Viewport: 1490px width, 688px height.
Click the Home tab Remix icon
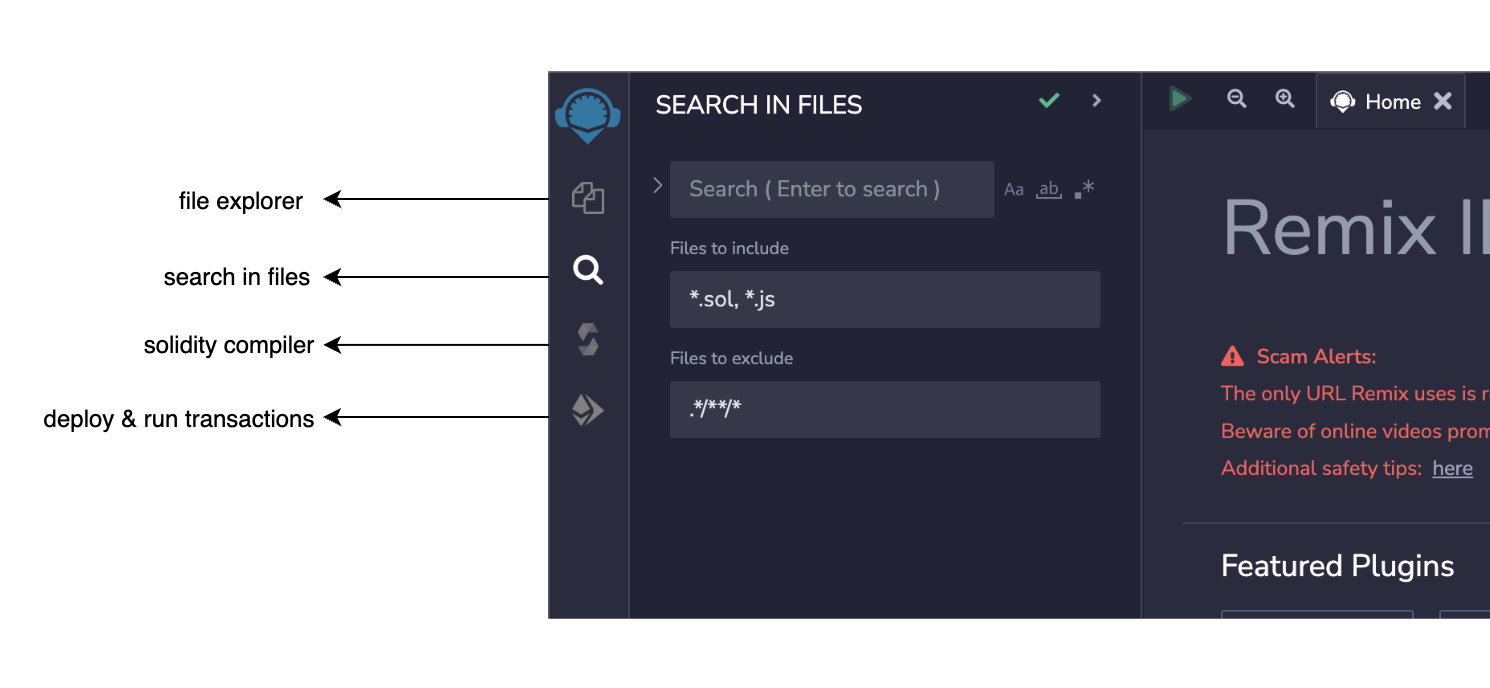[1343, 101]
